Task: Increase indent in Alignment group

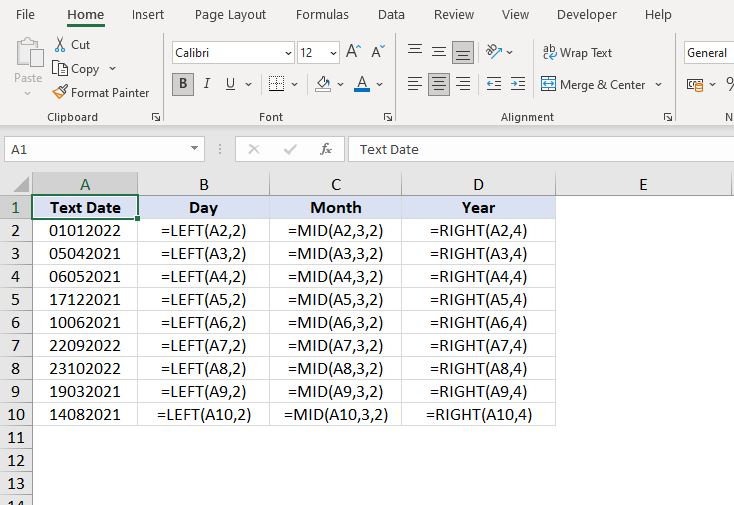Action: click(517, 84)
